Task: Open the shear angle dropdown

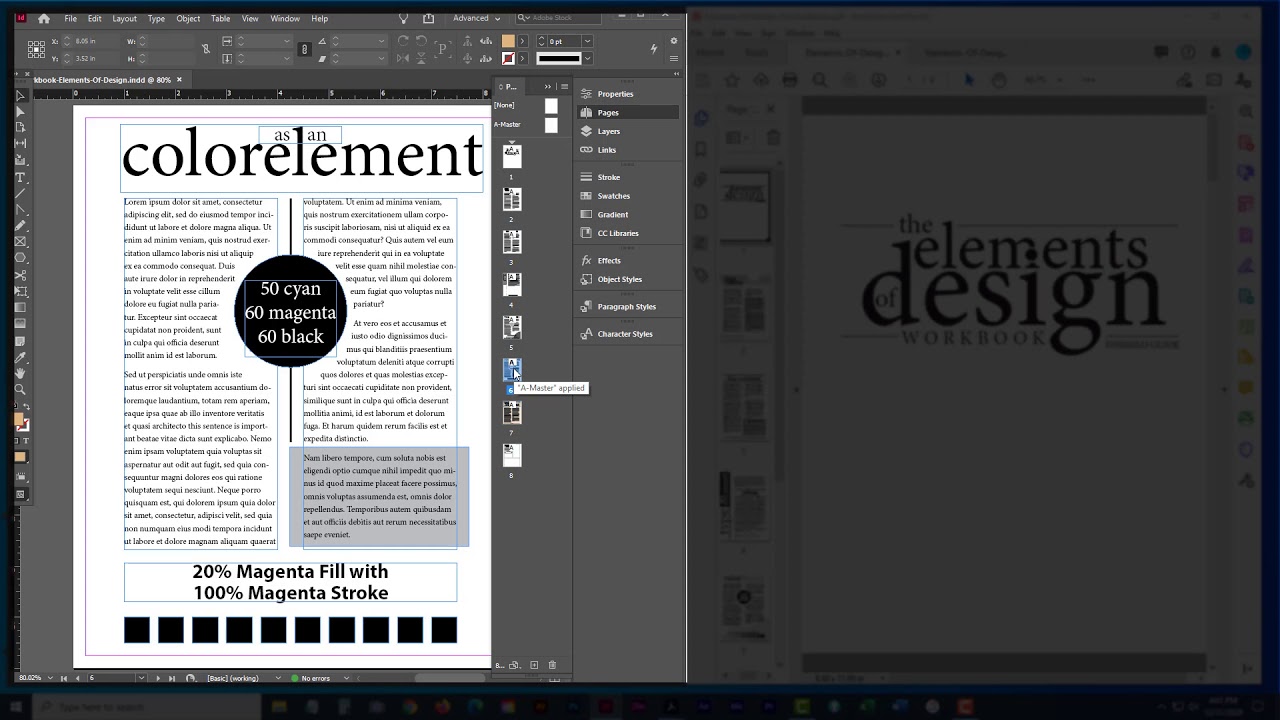Action: click(381, 58)
